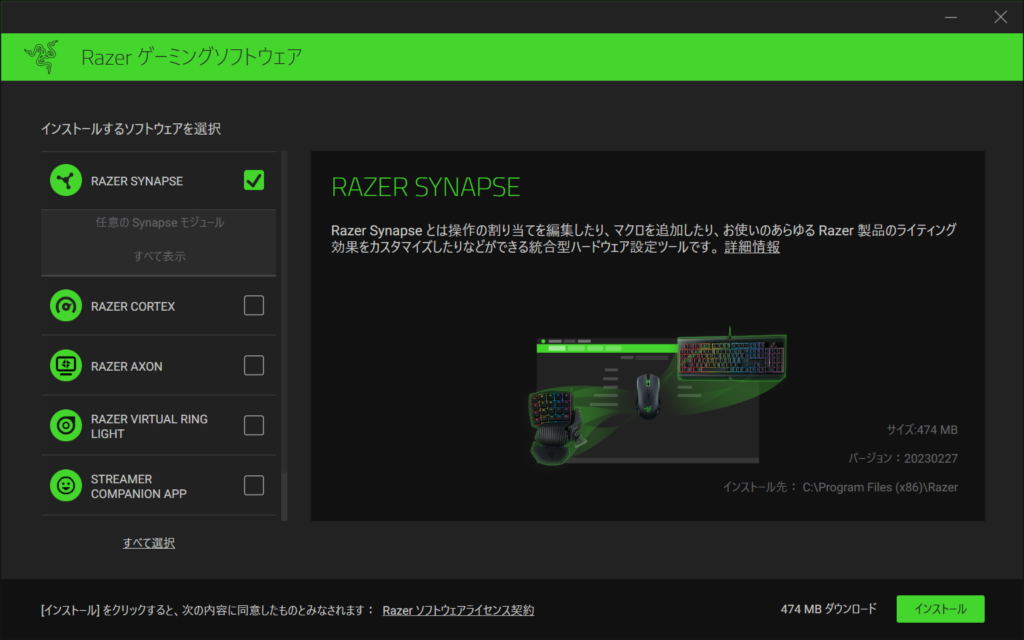
Task: Tick the Razer Axon checkbox
Action: (254, 365)
